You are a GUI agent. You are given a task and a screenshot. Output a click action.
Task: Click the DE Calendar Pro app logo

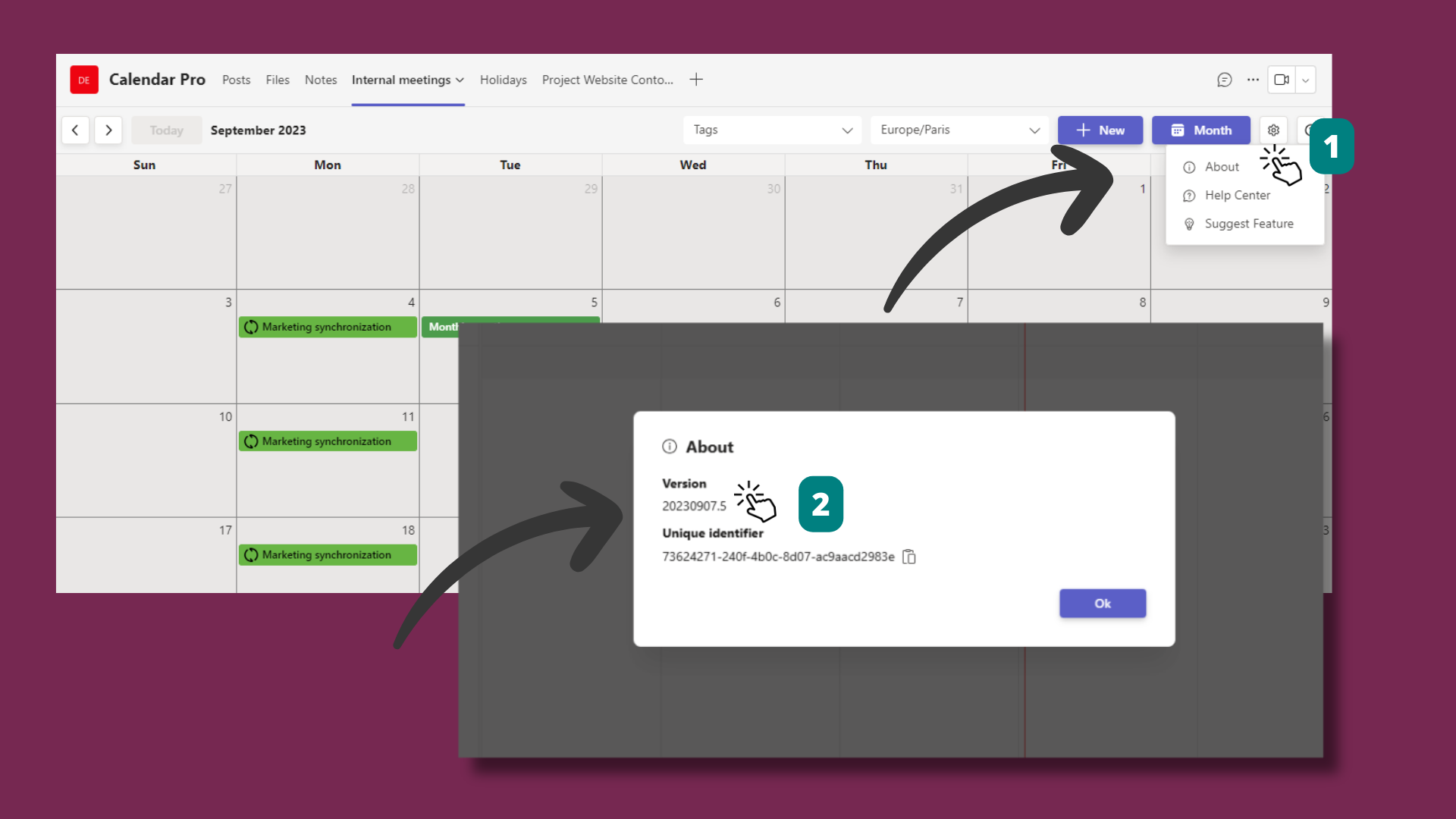click(x=84, y=80)
